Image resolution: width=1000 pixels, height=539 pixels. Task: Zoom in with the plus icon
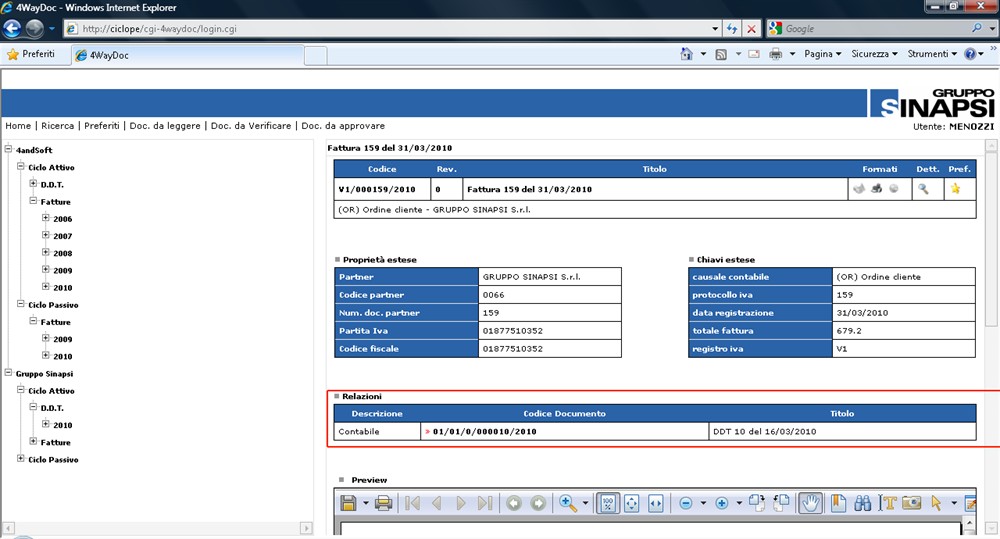pyautogui.click(x=721, y=503)
